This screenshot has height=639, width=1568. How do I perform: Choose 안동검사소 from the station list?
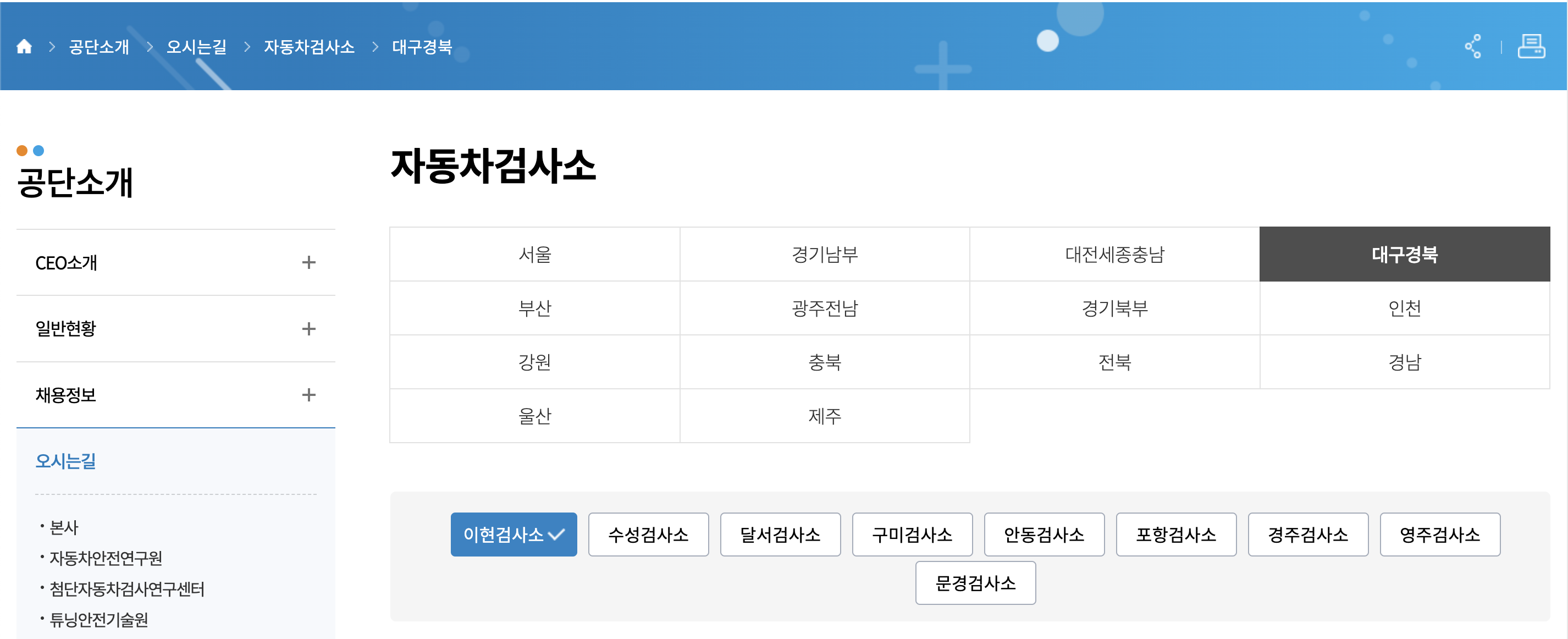point(1045,535)
